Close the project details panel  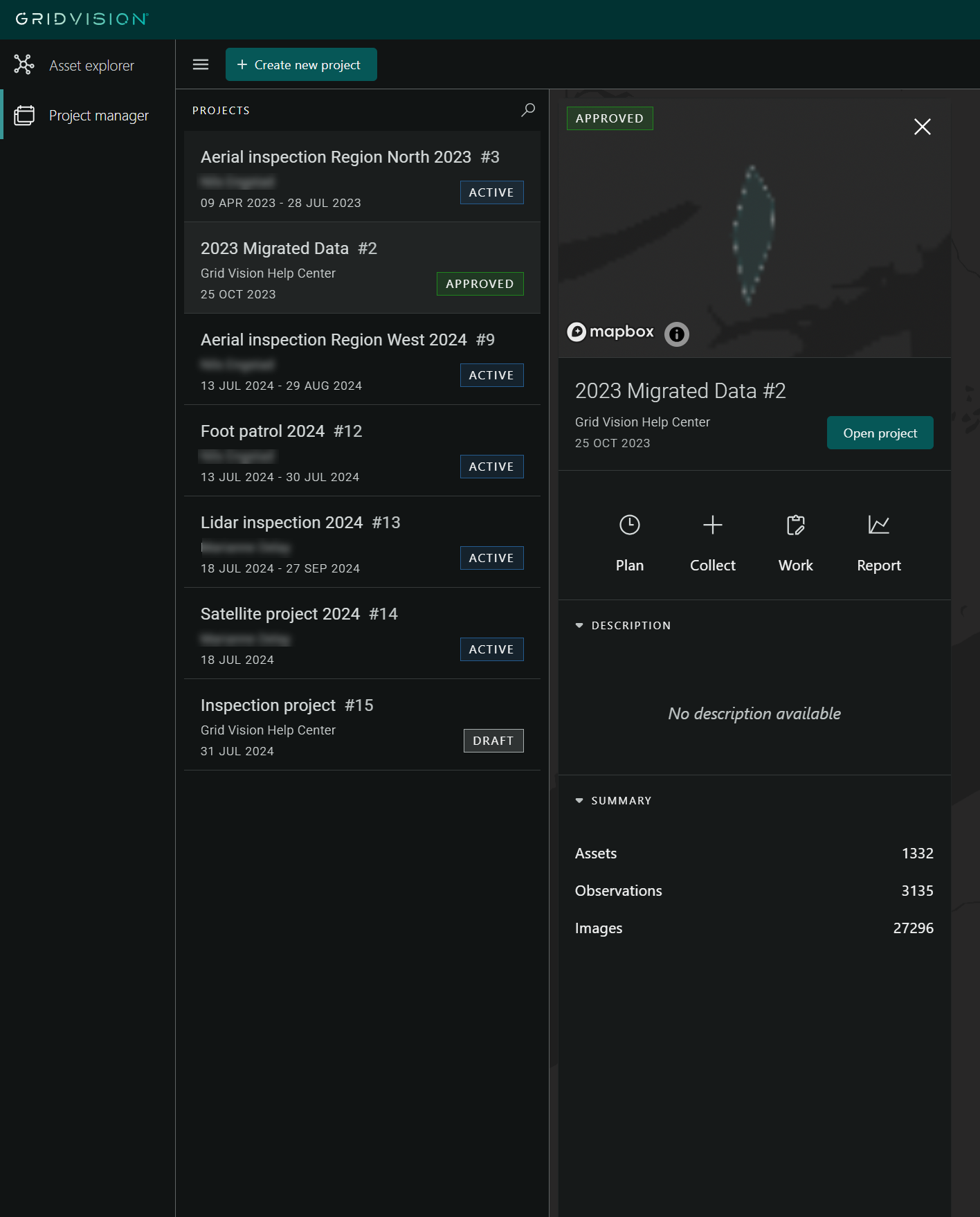(922, 127)
